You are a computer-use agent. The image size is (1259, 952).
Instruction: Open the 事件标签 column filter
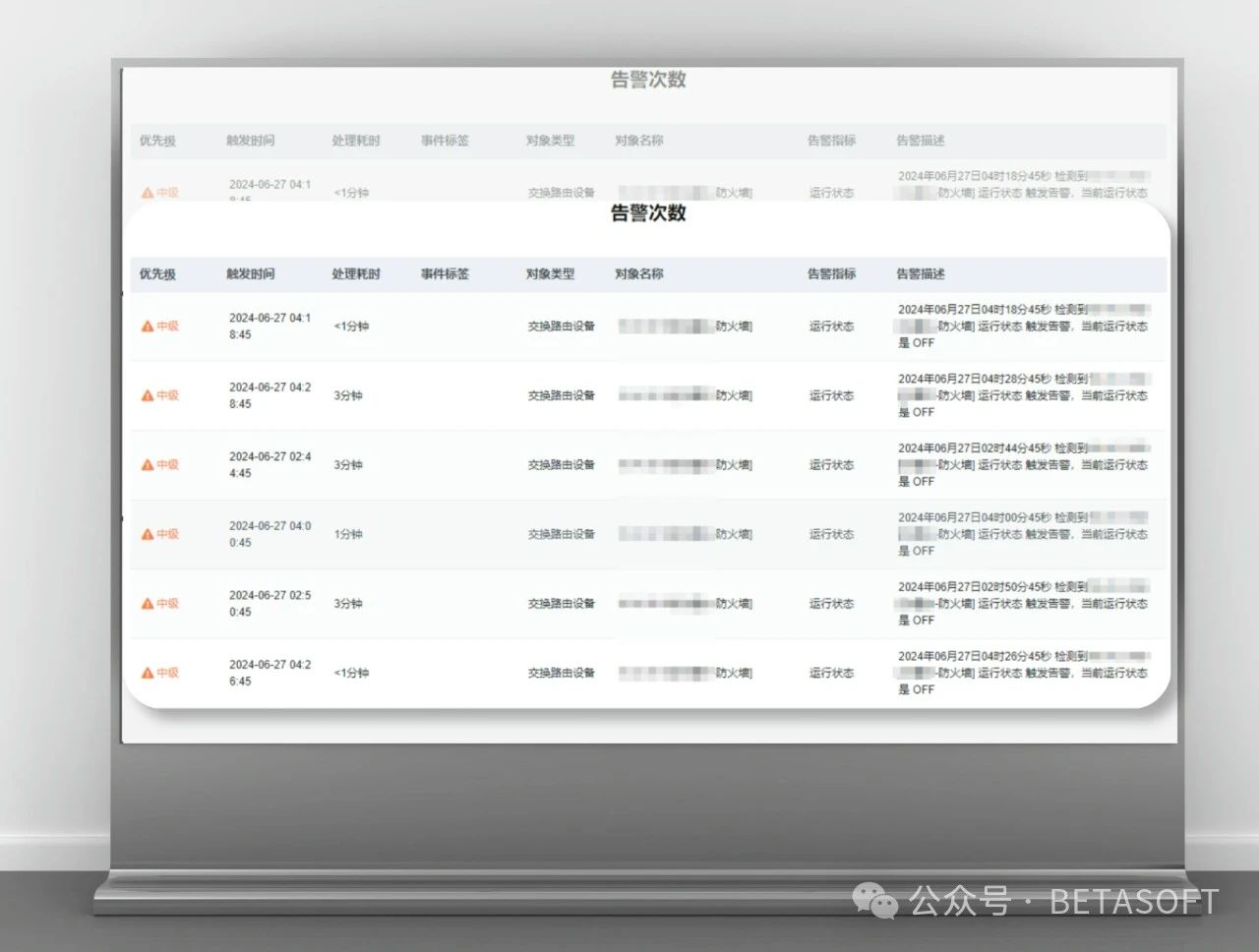click(445, 274)
